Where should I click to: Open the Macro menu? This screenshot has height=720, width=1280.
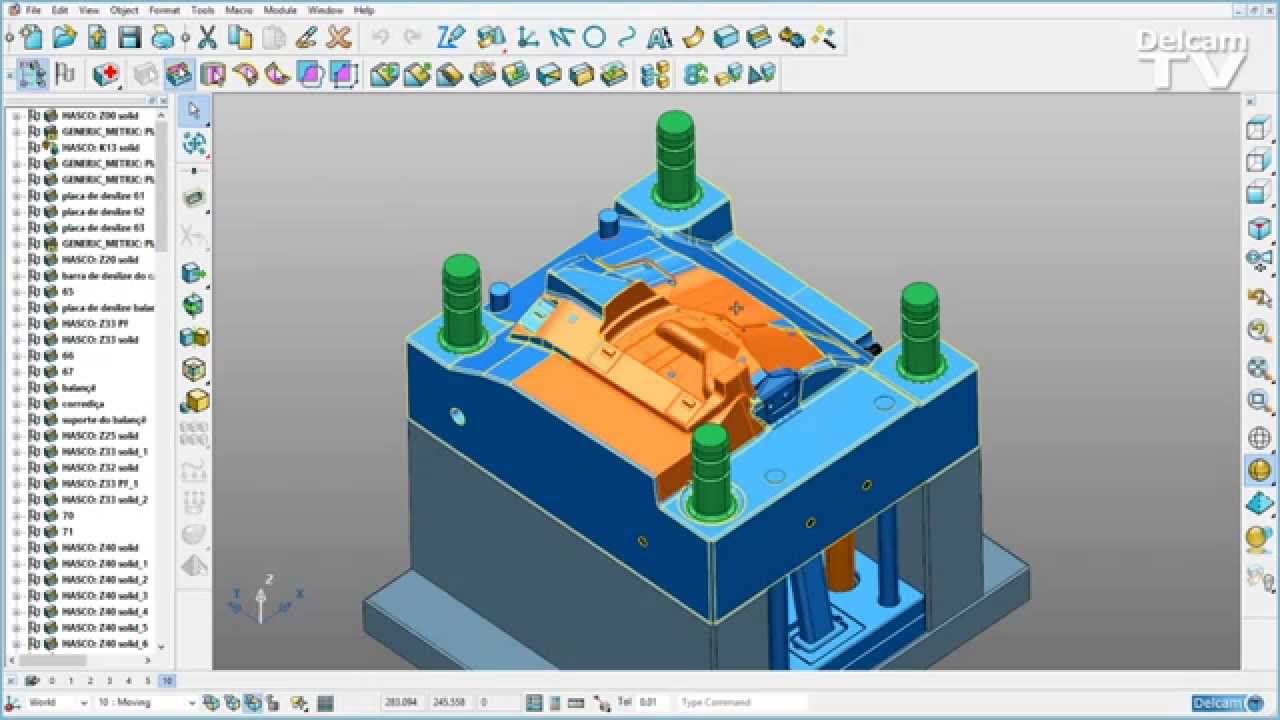239,10
